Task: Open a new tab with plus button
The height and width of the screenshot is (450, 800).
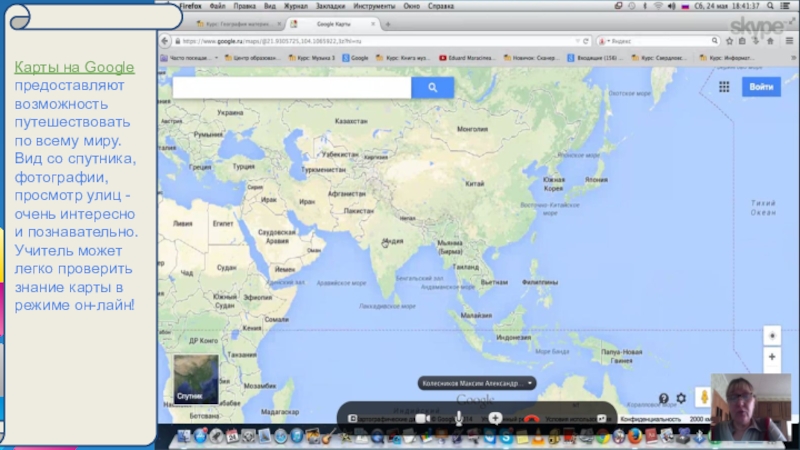Action: [x=388, y=24]
